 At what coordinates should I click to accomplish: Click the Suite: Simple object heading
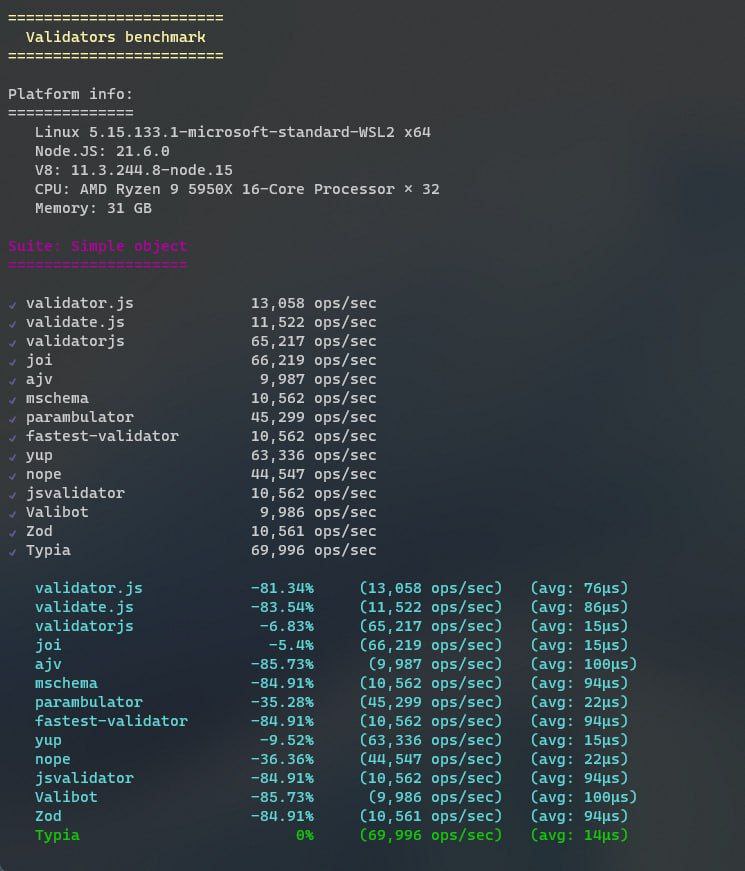[97, 246]
